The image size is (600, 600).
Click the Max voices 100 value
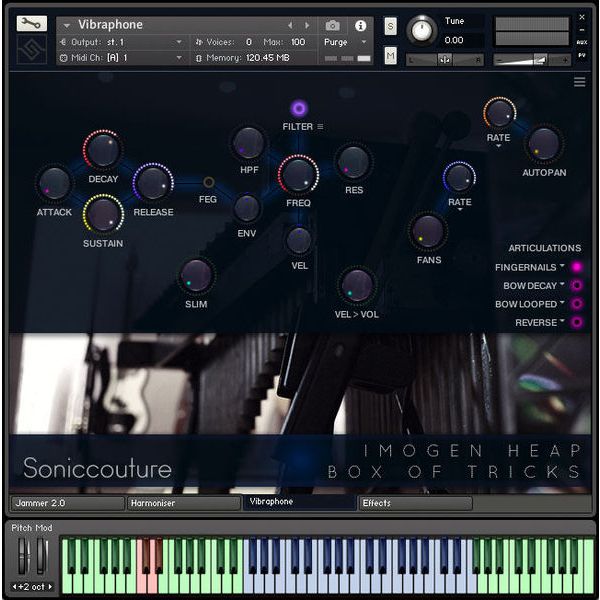[x=298, y=42]
